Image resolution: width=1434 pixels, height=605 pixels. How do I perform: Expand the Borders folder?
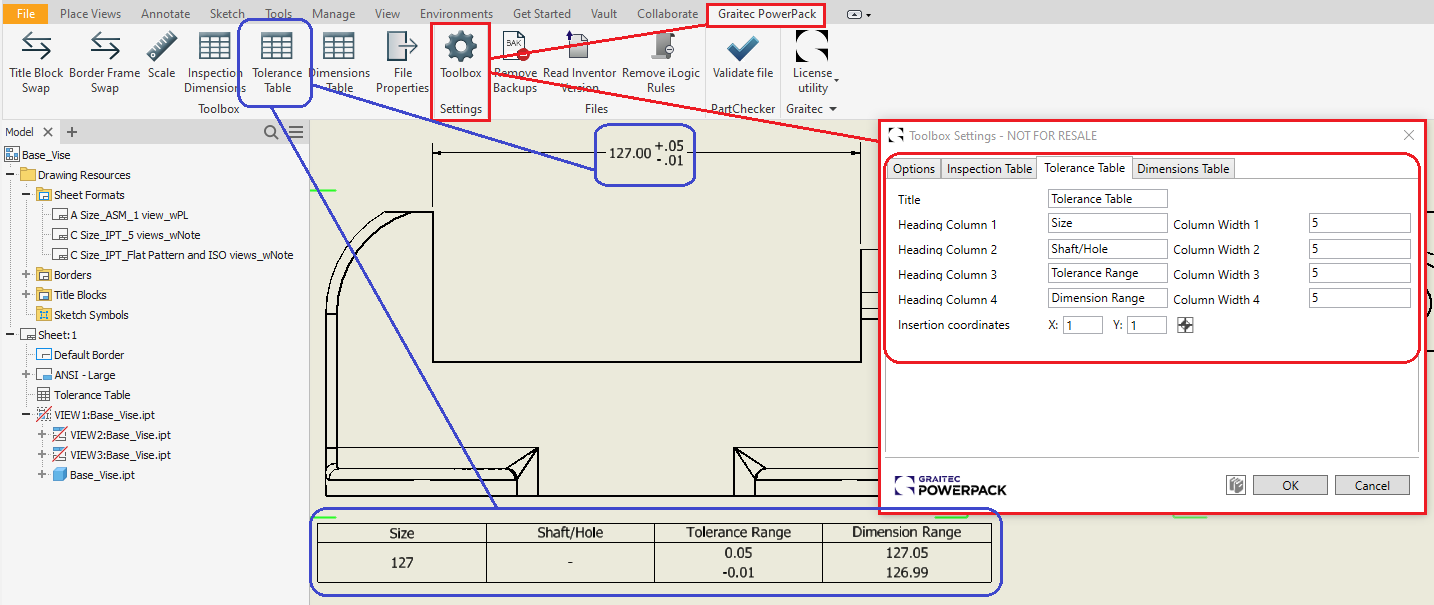(x=26, y=275)
